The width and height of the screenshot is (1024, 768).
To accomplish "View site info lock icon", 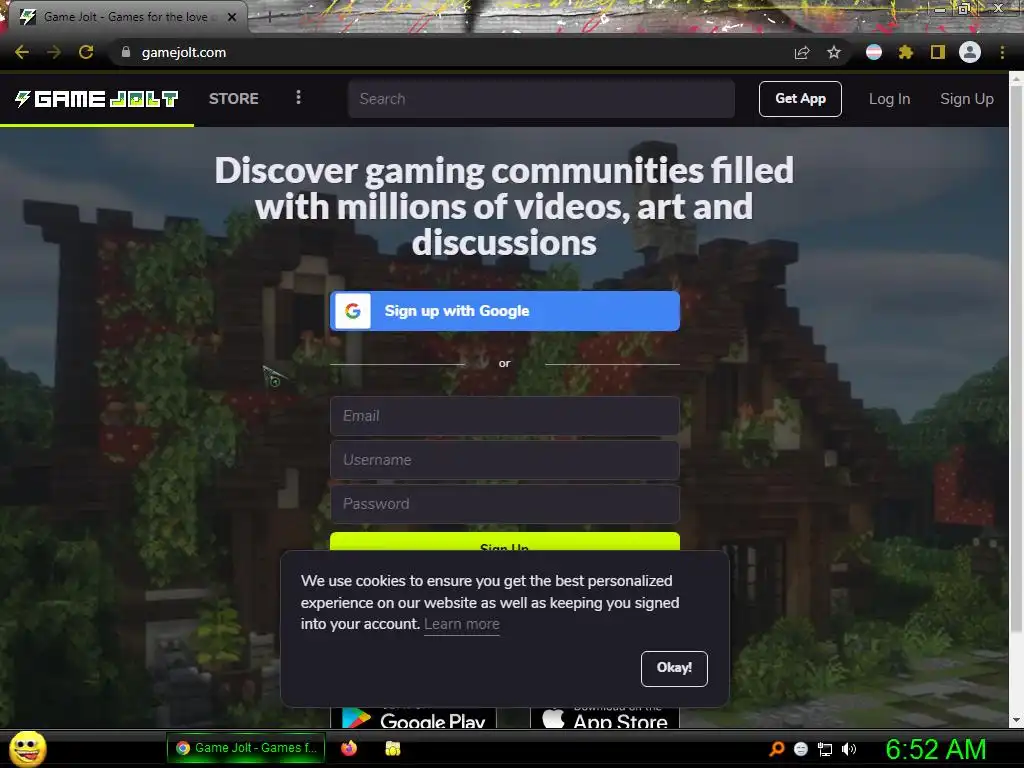I will [126, 52].
